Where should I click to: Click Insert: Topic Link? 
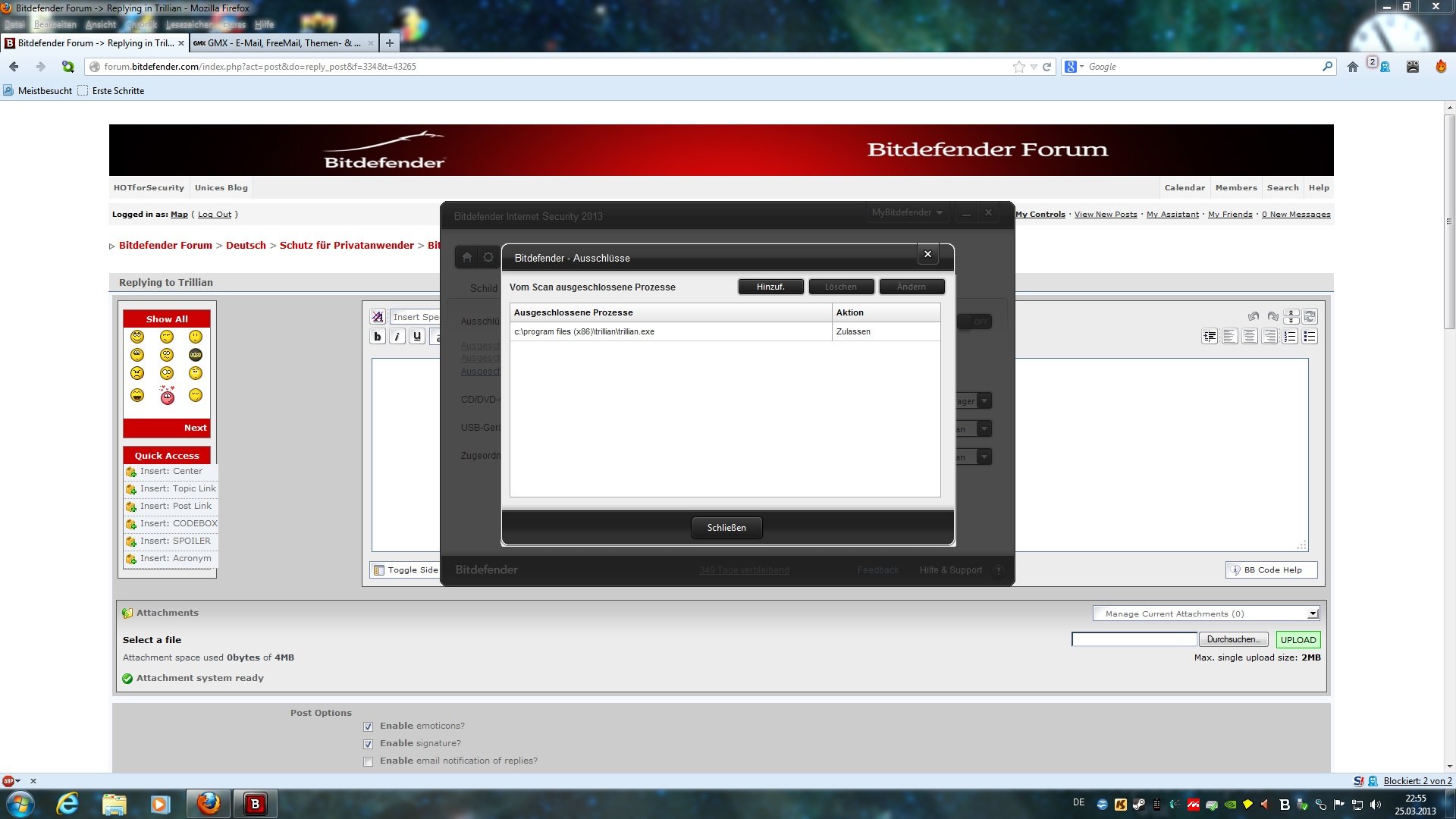tap(171, 489)
